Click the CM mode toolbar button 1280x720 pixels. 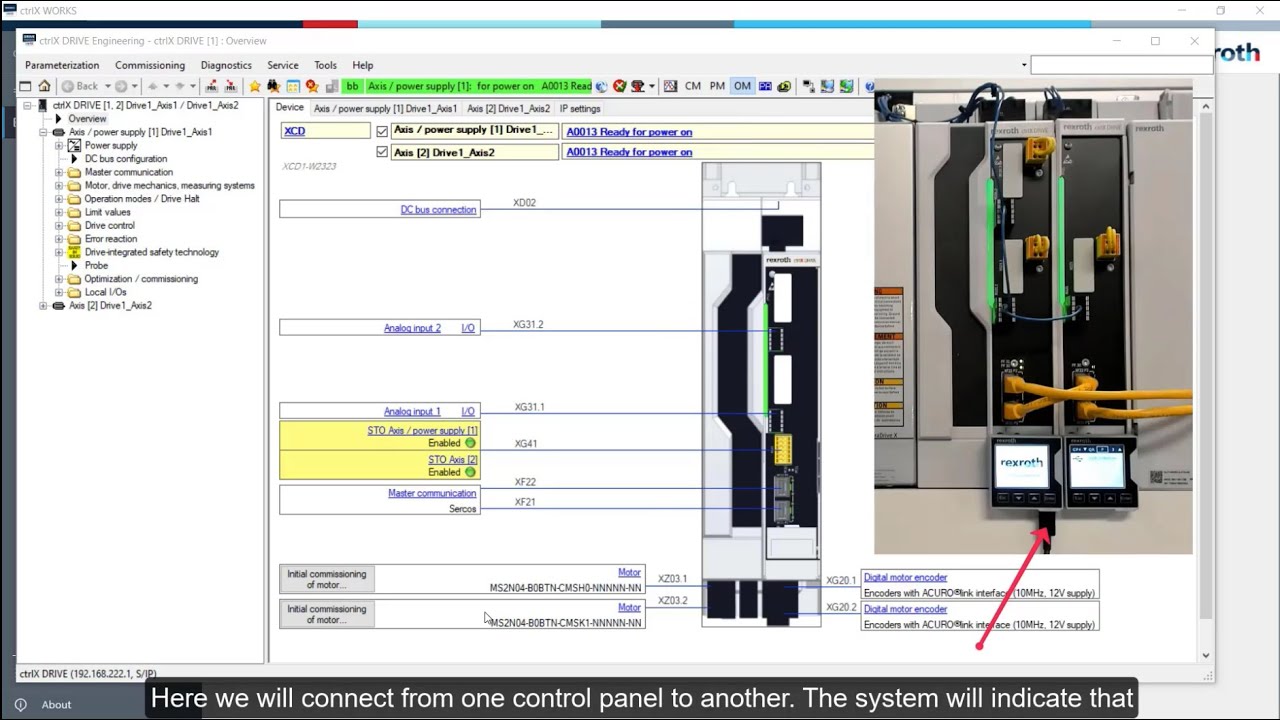click(693, 86)
